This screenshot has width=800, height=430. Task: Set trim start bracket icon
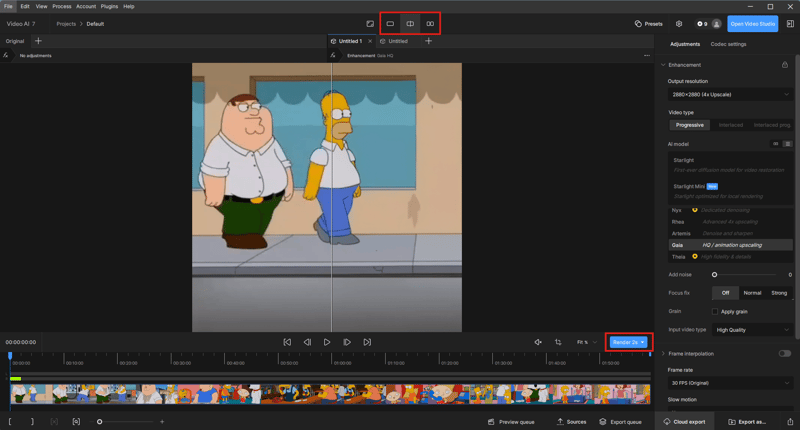tap(10, 422)
